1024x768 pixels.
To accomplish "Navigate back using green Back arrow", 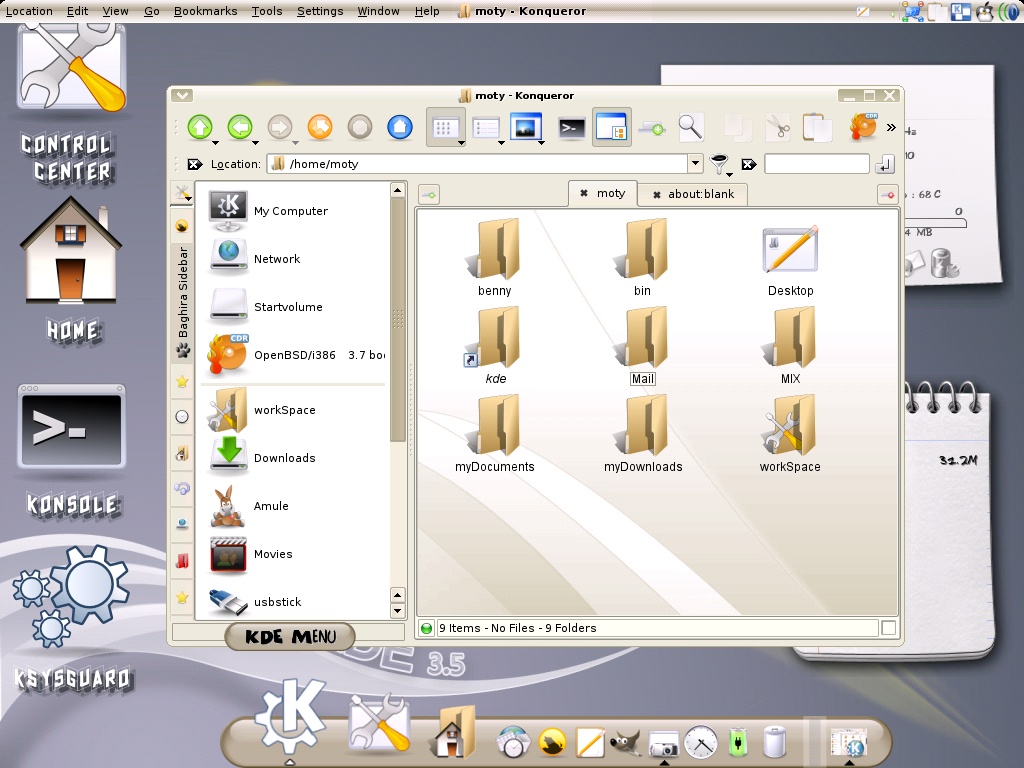I will [240, 127].
